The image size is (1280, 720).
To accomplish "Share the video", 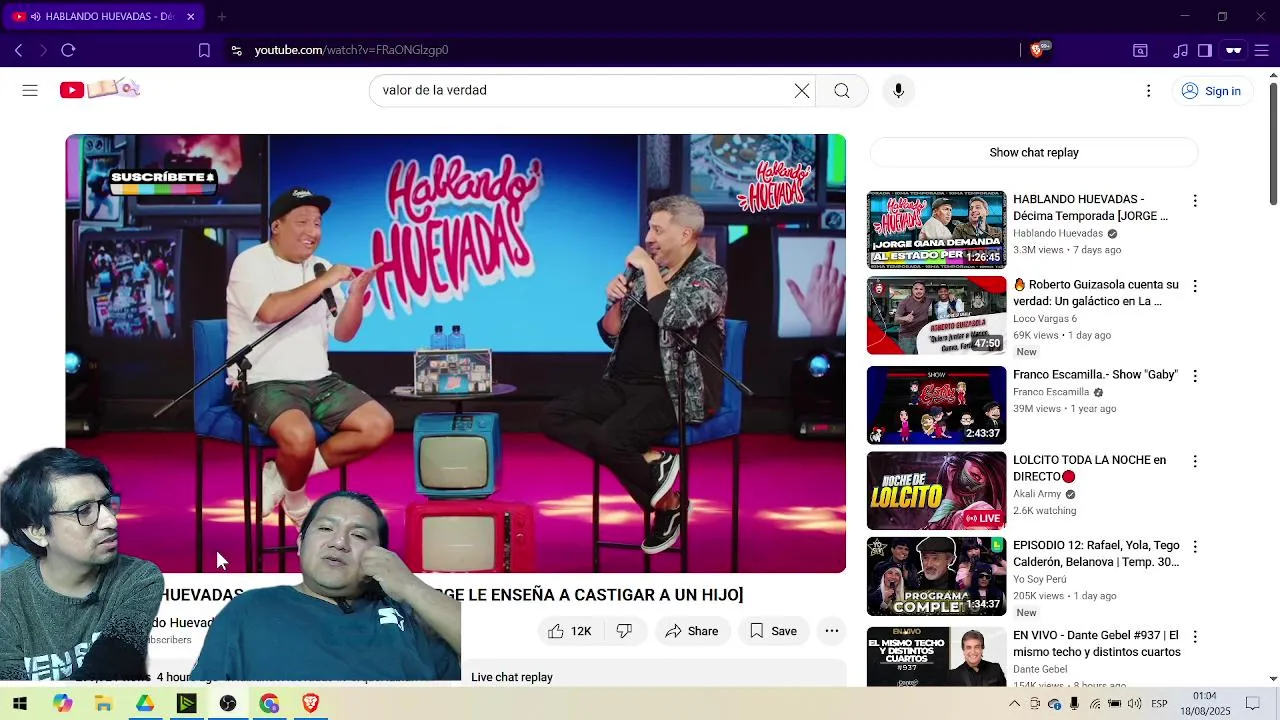I will (x=692, y=631).
